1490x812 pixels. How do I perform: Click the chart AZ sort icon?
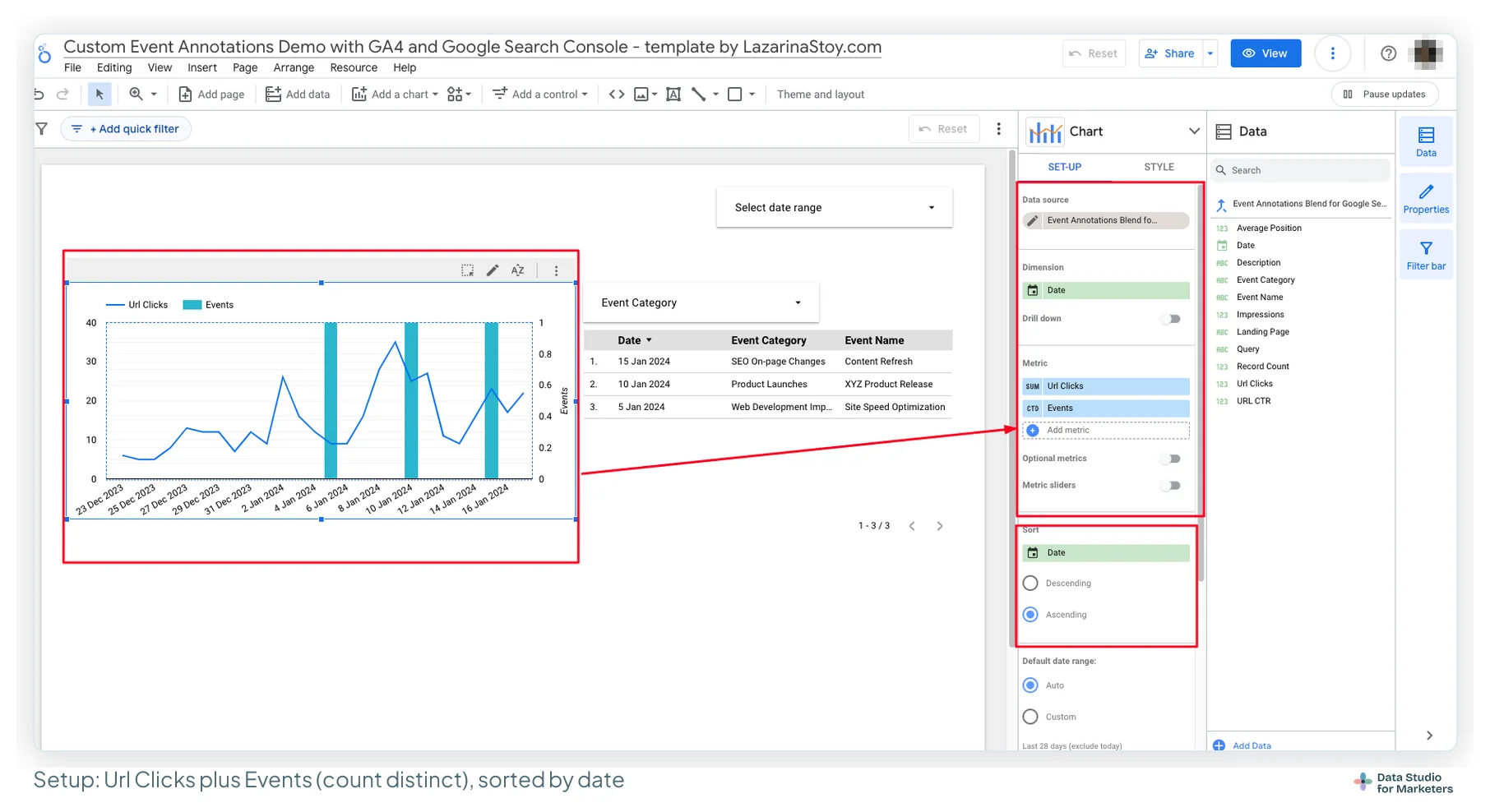pyautogui.click(x=518, y=270)
